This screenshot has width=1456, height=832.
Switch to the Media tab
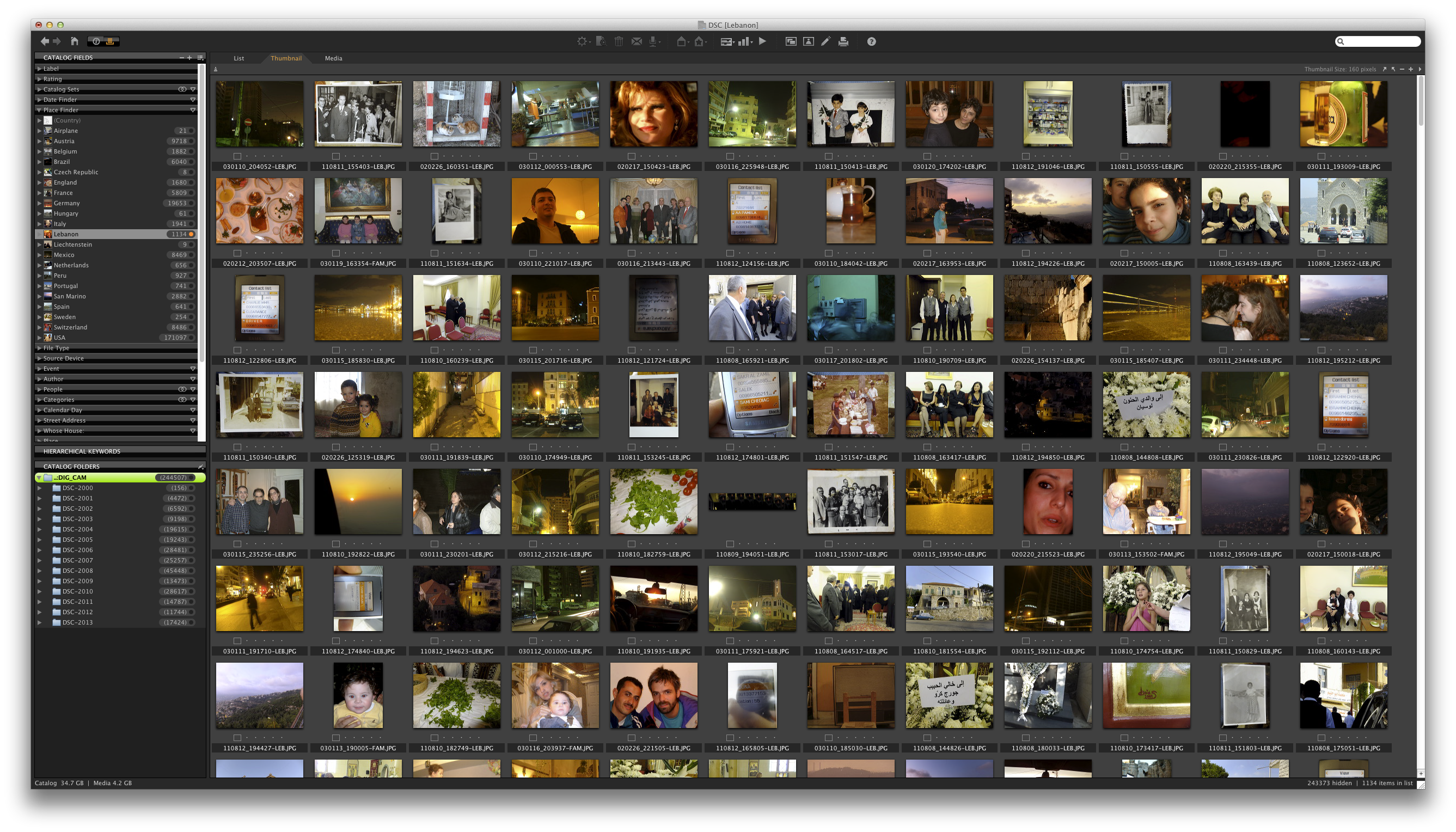[333, 58]
